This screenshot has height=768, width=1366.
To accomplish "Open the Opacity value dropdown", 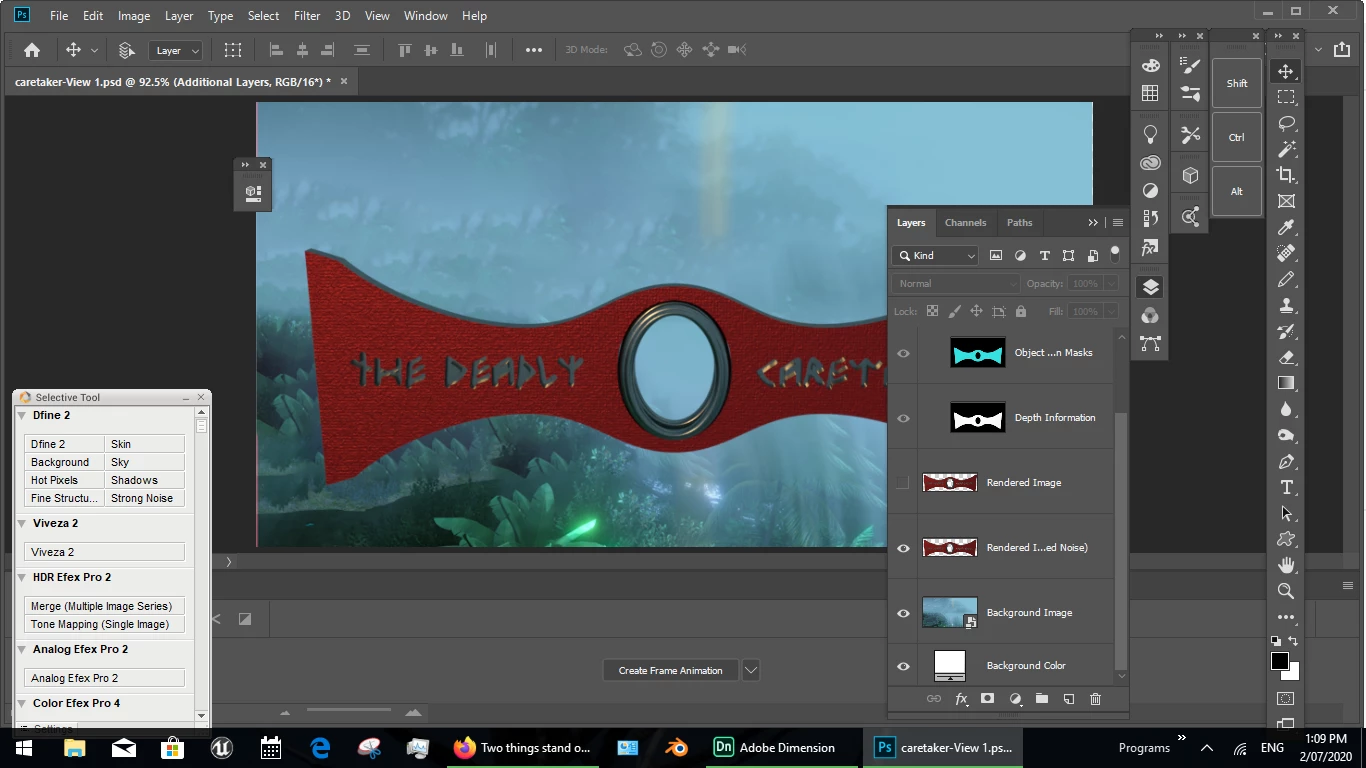I will 1110,284.
